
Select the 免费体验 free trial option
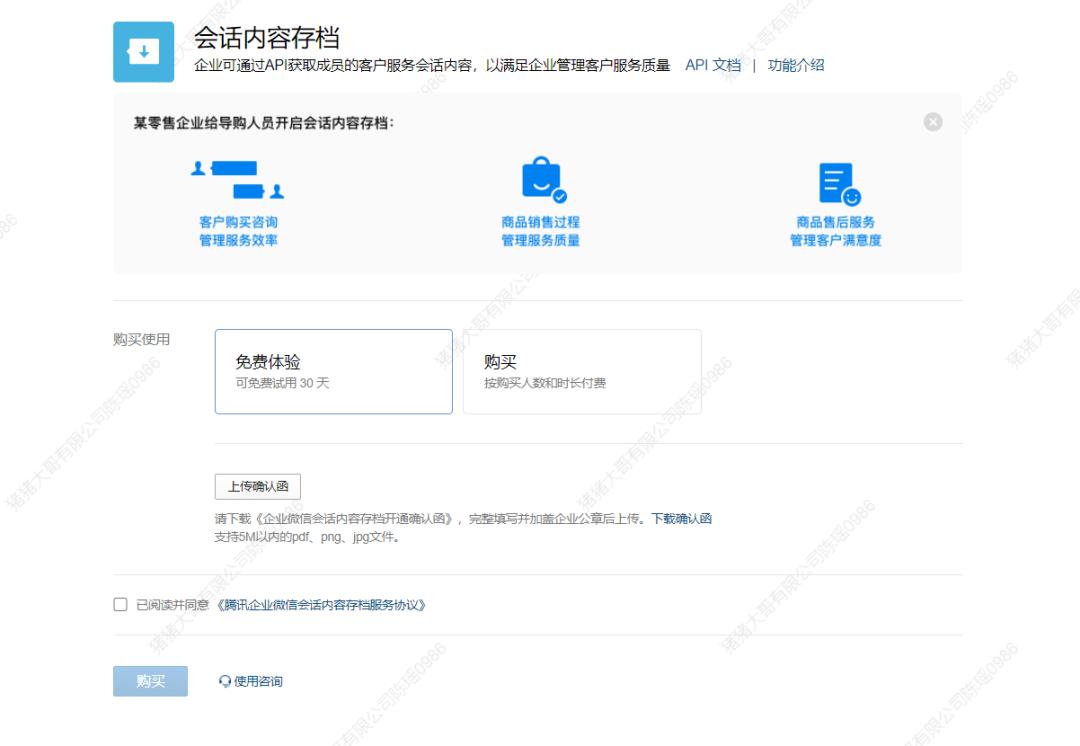click(333, 372)
